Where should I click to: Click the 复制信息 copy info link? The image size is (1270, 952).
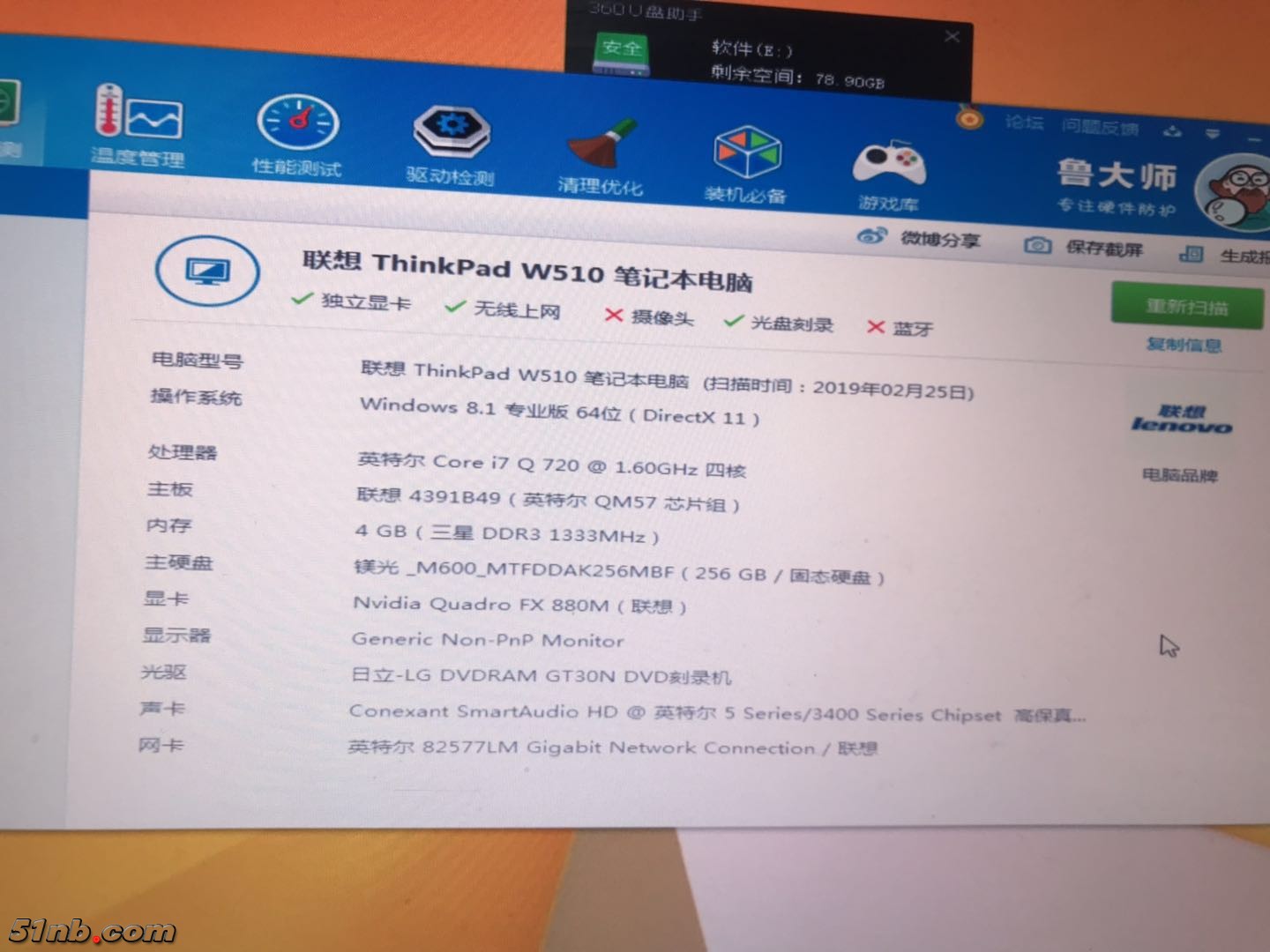point(1184,346)
